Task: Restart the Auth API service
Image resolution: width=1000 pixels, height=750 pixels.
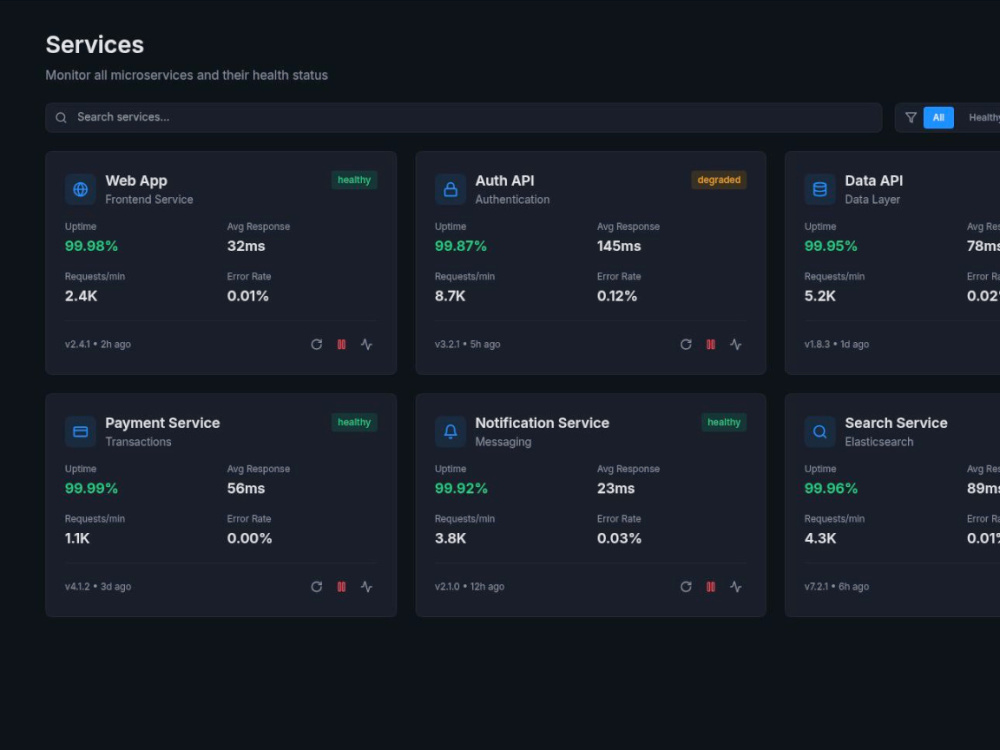Action: (x=686, y=344)
